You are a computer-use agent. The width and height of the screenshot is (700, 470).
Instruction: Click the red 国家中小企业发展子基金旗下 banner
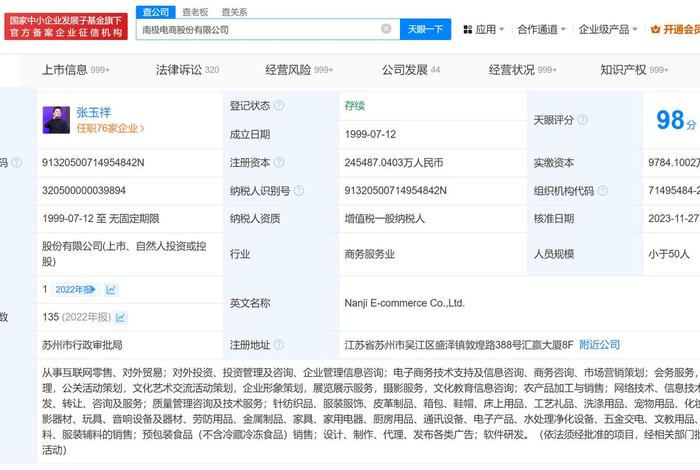(x=66, y=26)
